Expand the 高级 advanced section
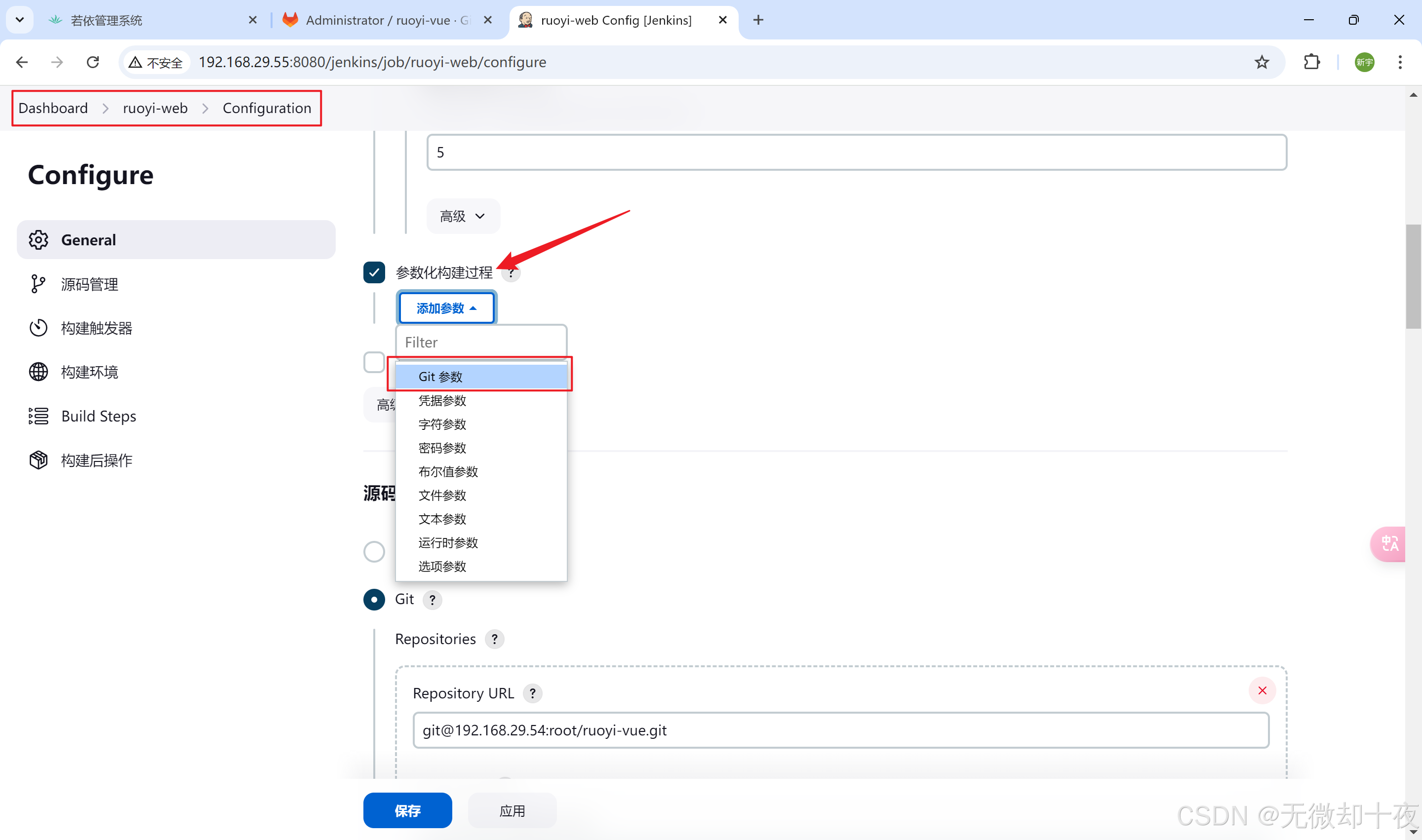 pyautogui.click(x=463, y=216)
